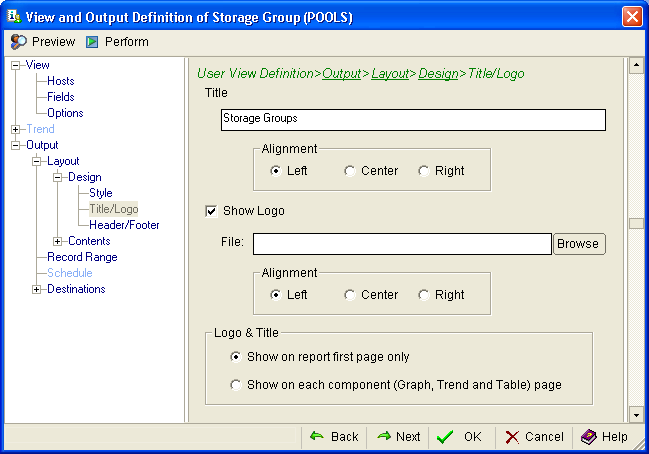Click the Perform play icon
This screenshot has height=454, width=649.
click(x=92, y=42)
